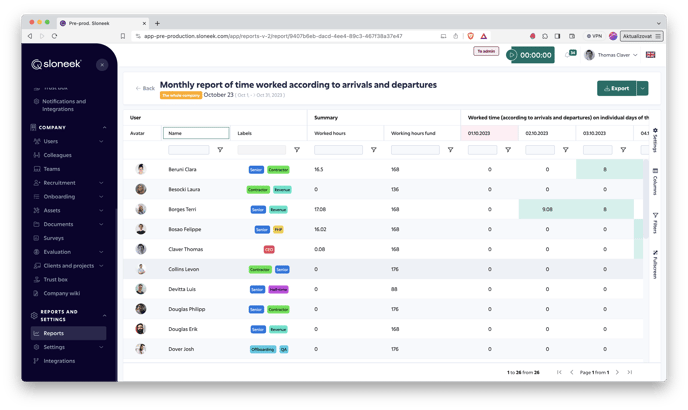Focus the Name filter text box
This screenshot has width=688, height=410.
click(189, 150)
